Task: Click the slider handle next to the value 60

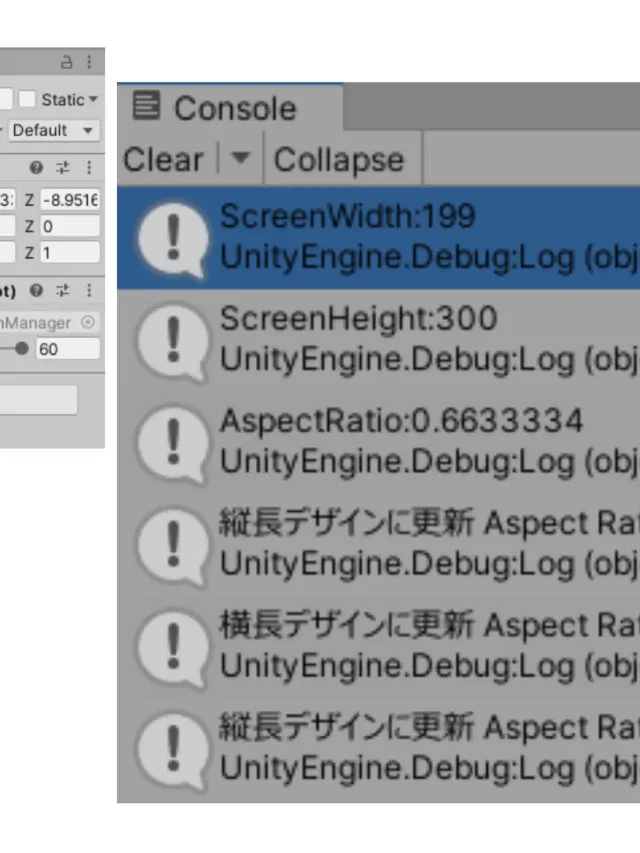Action: point(21,348)
